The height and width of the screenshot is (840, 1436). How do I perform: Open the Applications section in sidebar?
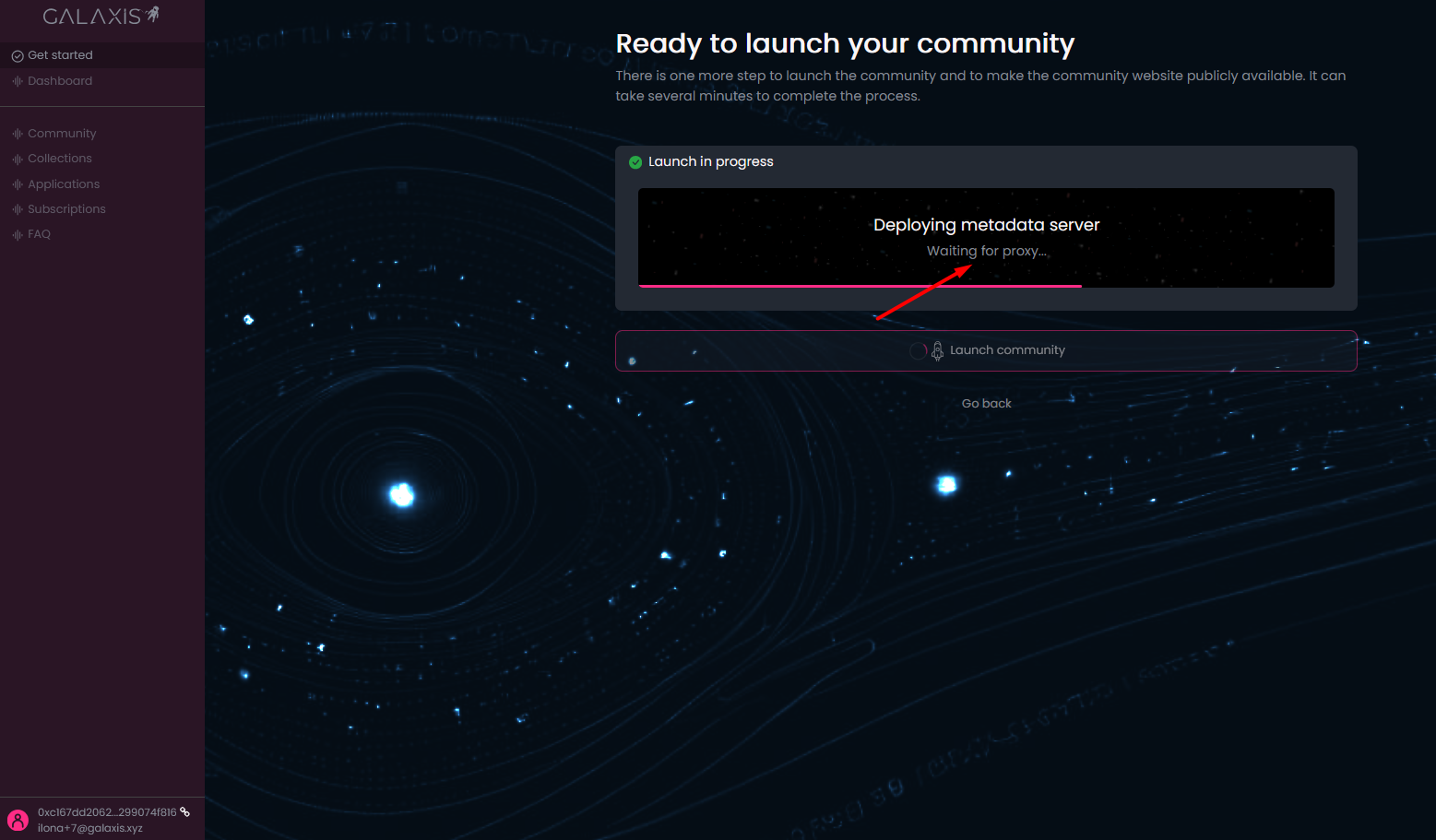pyautogui.click(x=63, y=184)
